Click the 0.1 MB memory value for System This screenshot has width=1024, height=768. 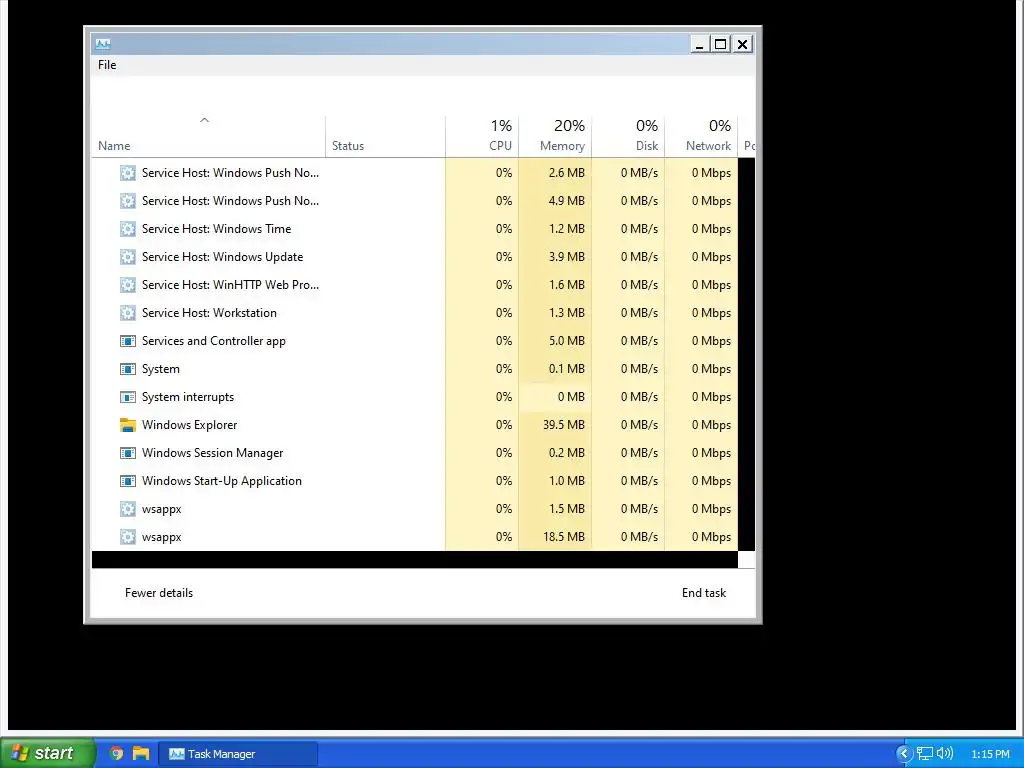point(566,369)
